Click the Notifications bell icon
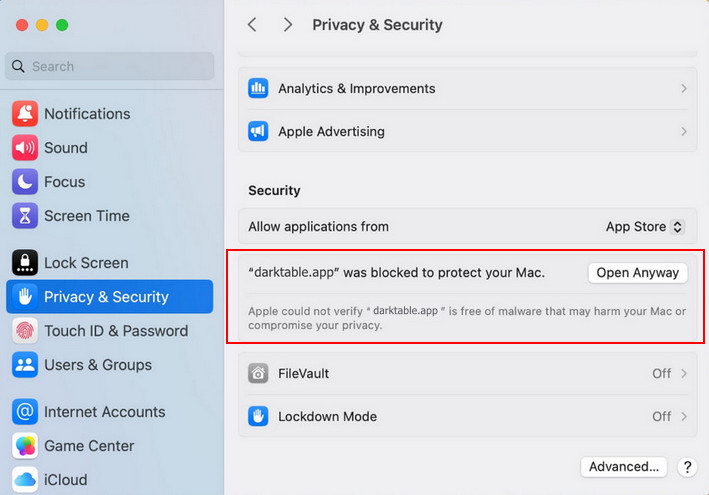 [x=25, y=114]
